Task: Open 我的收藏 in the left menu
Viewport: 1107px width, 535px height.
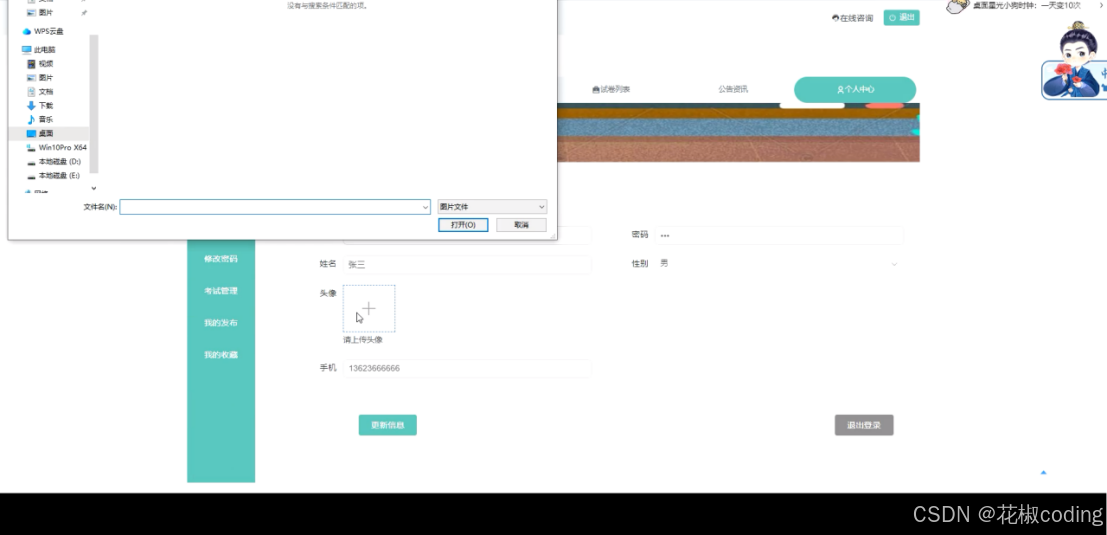Action: (x=221, y=355)
